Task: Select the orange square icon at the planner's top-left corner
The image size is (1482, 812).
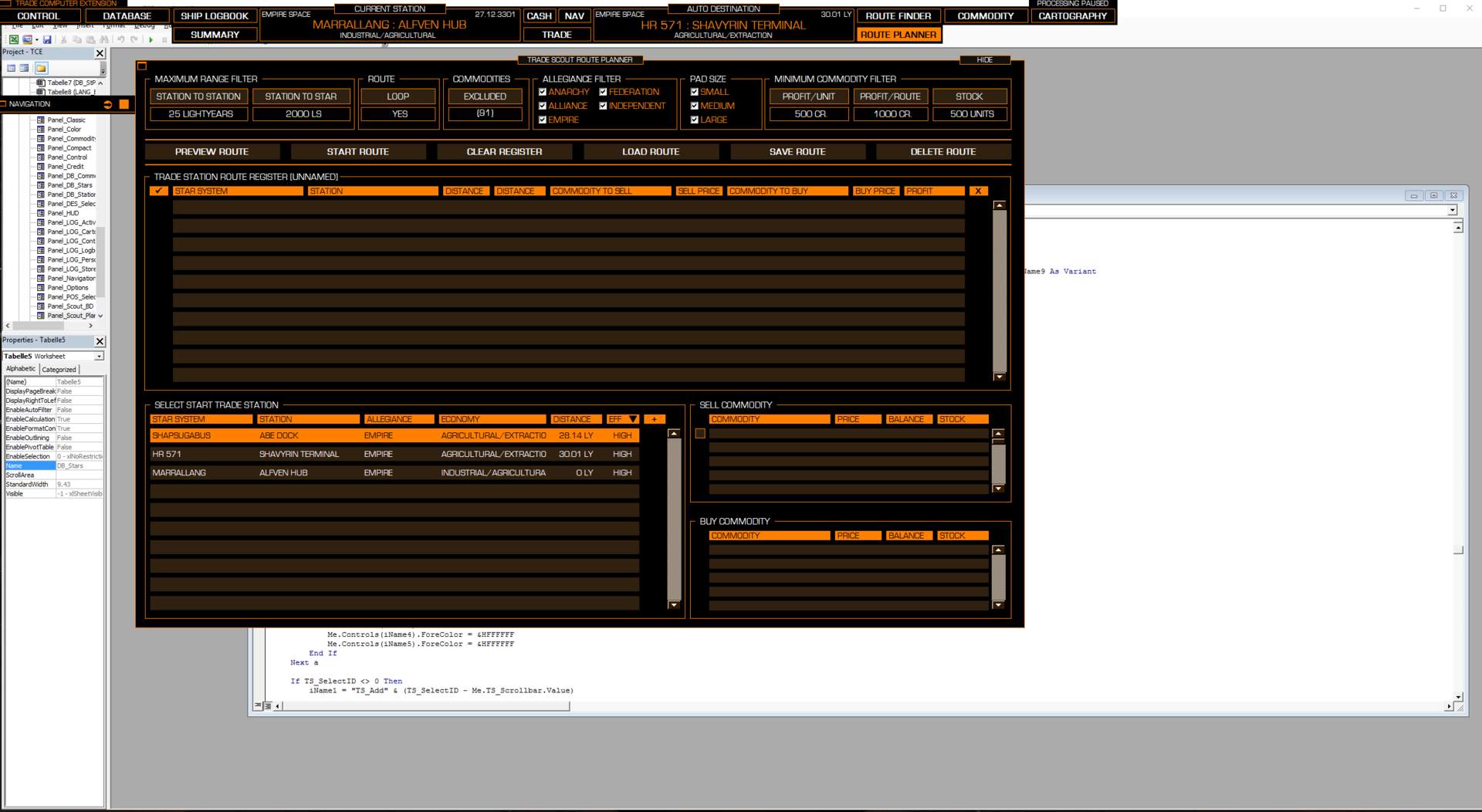Action: (x=142, y=66)
